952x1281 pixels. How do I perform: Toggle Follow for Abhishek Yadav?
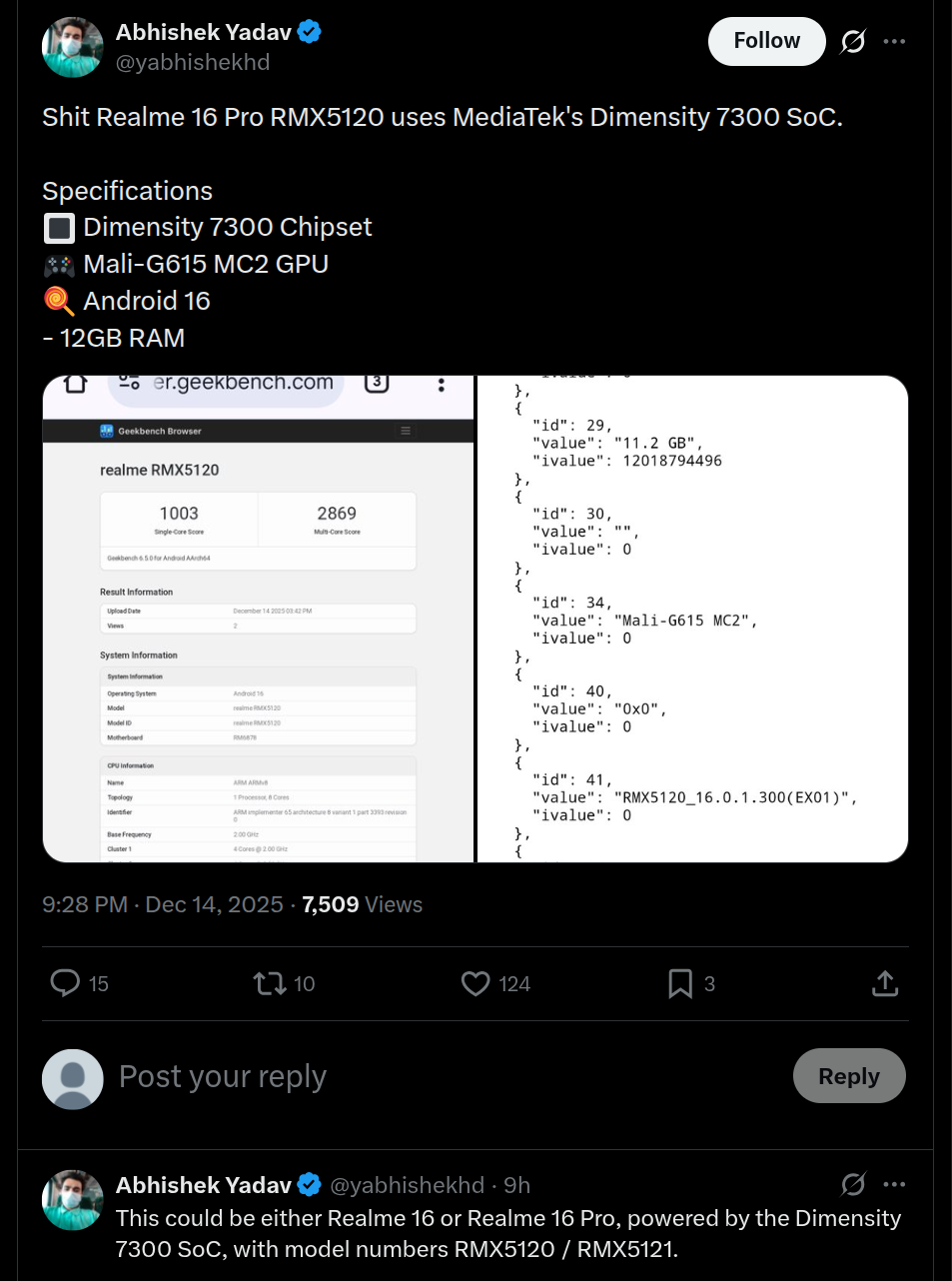click(766, 41)
